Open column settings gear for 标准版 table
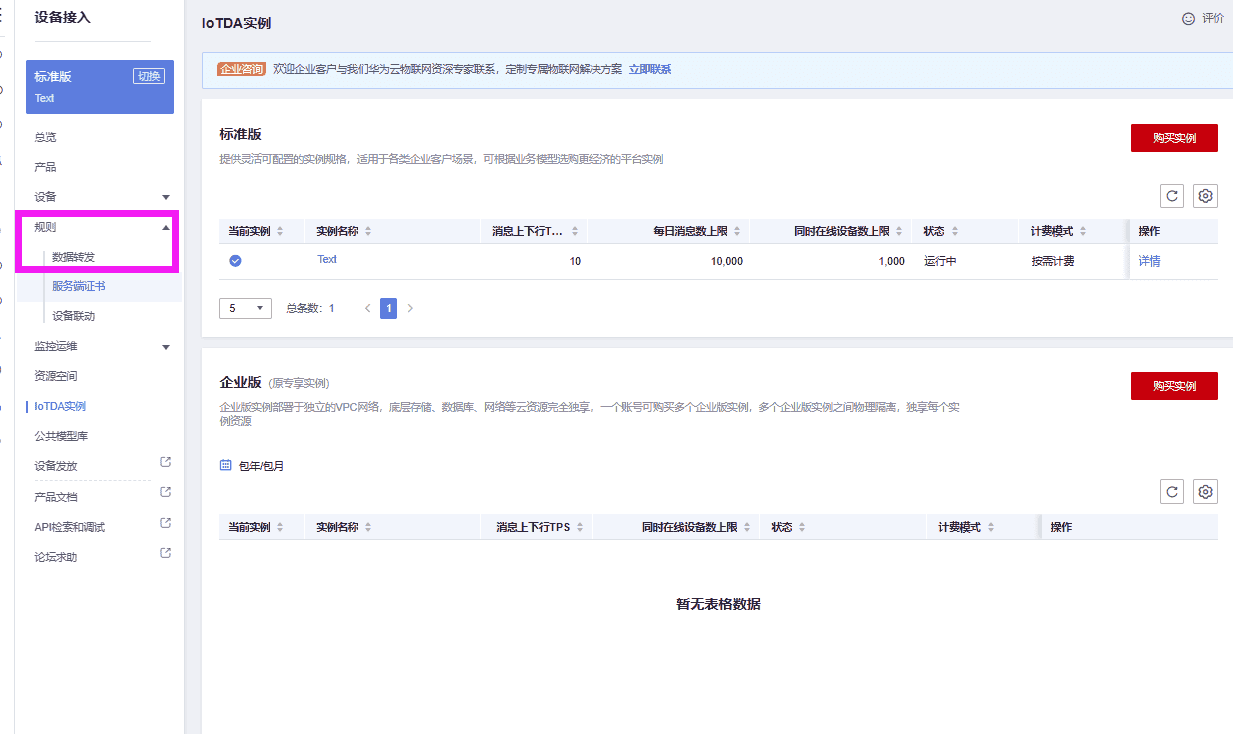Viewport: 1233px width, 734px height. (x=1205, y=196)
